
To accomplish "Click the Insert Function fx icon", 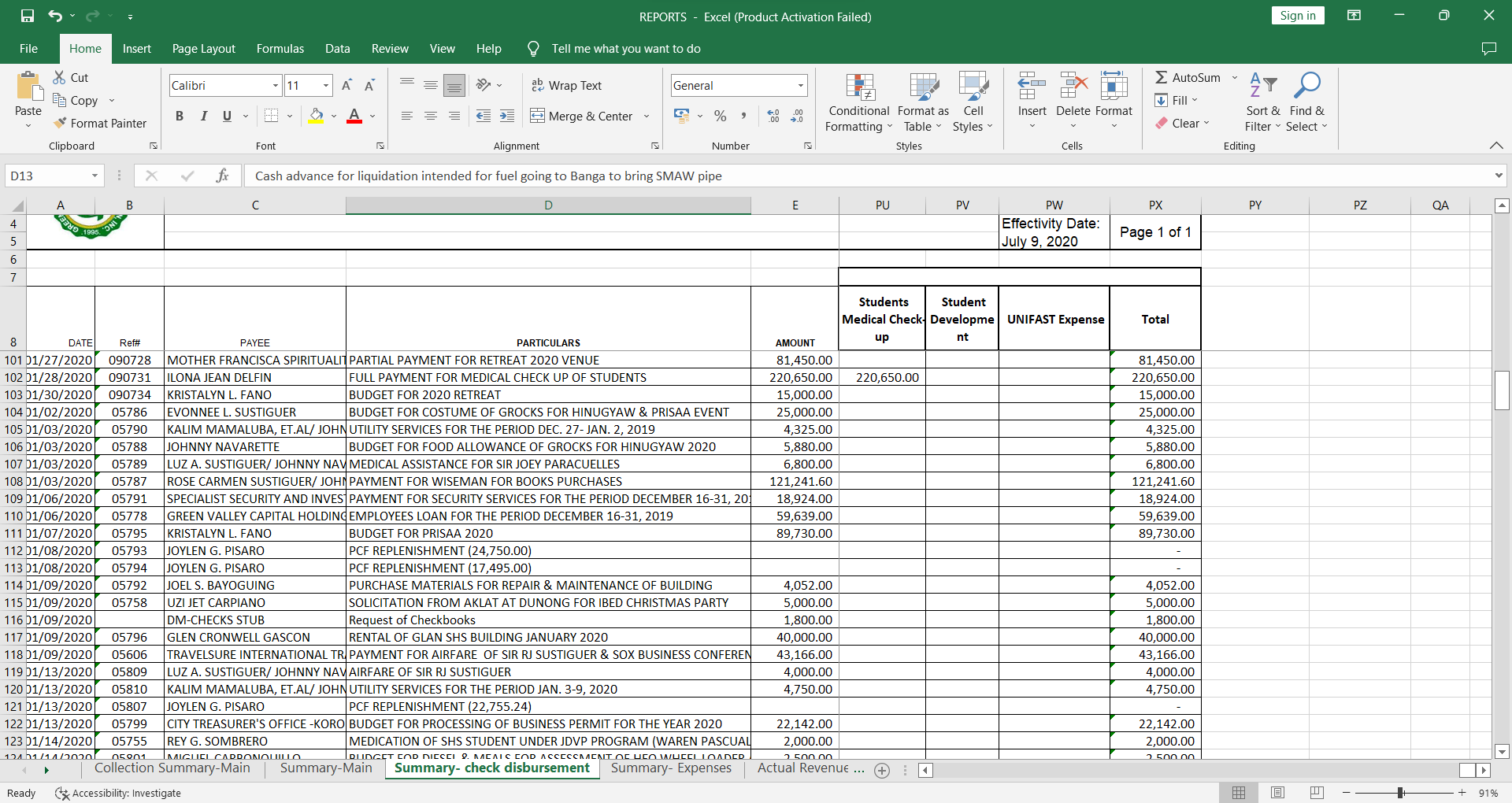I will click(222, 176).
